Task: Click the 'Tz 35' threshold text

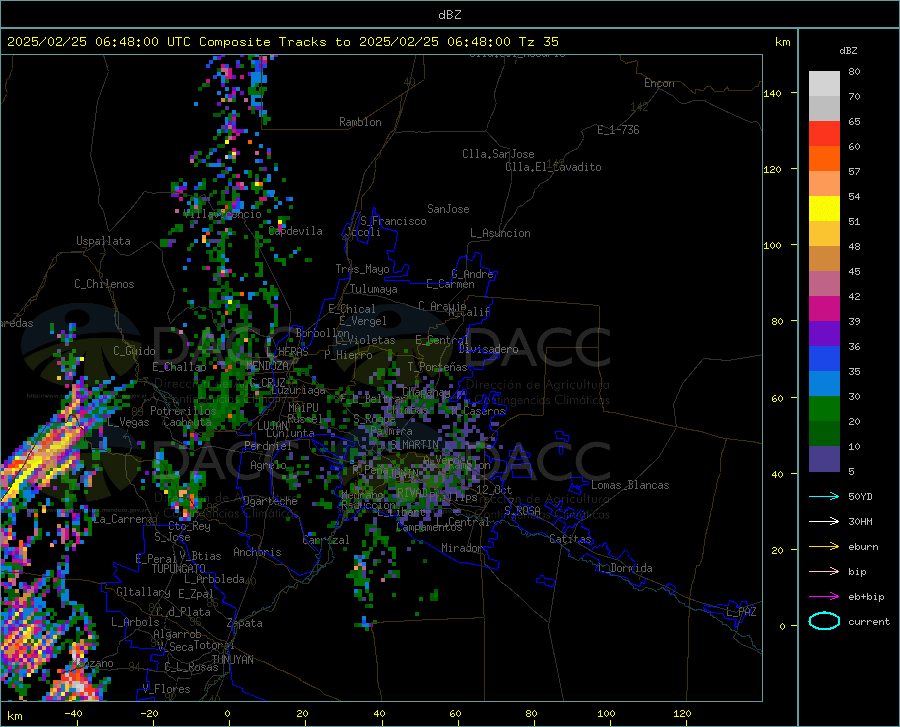Action: click(x=538, y=42)
